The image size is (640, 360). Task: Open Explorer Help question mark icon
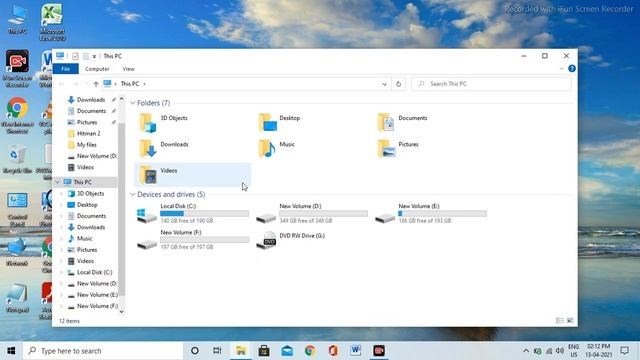(x=572, y=69)
